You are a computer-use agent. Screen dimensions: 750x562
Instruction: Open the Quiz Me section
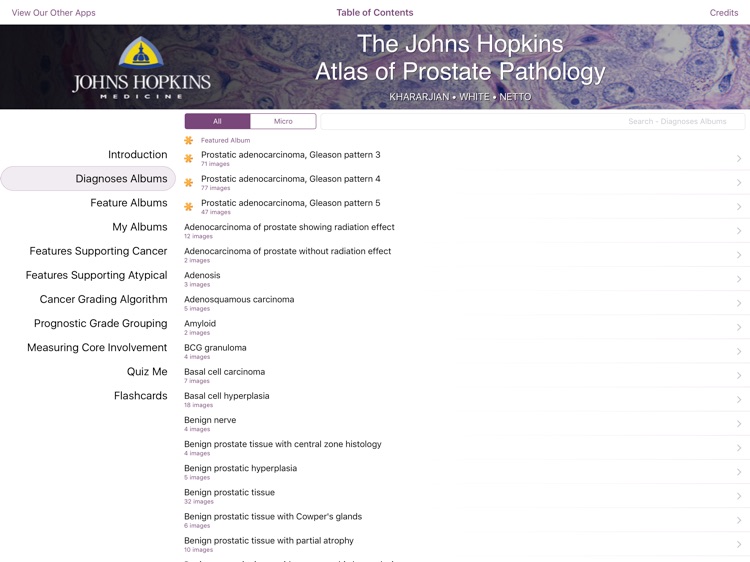click(x=147, y=372)
